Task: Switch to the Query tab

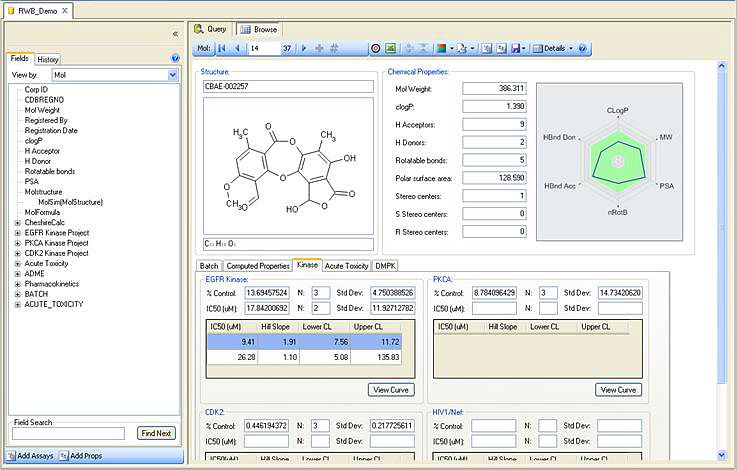Action: [x=213, y=30]
